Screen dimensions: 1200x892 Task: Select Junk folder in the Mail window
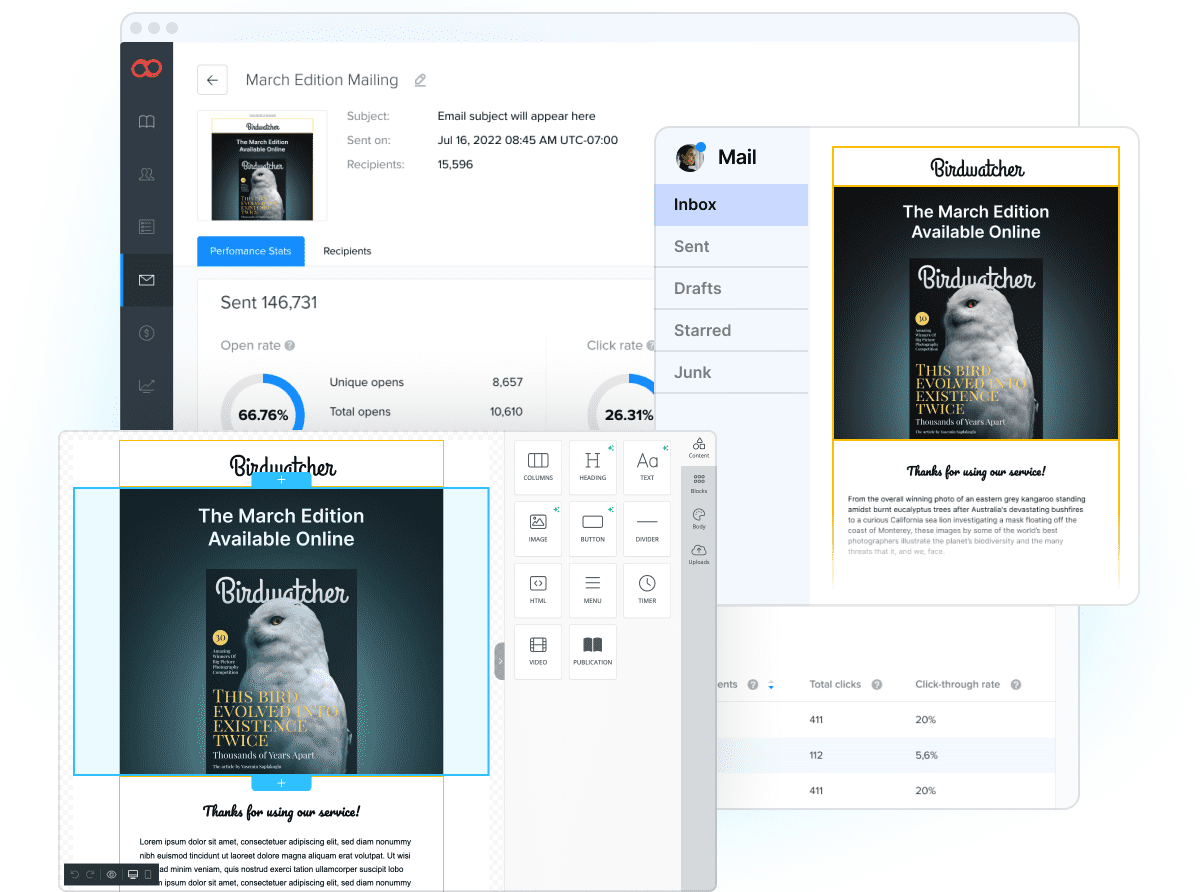coord(731,373)
